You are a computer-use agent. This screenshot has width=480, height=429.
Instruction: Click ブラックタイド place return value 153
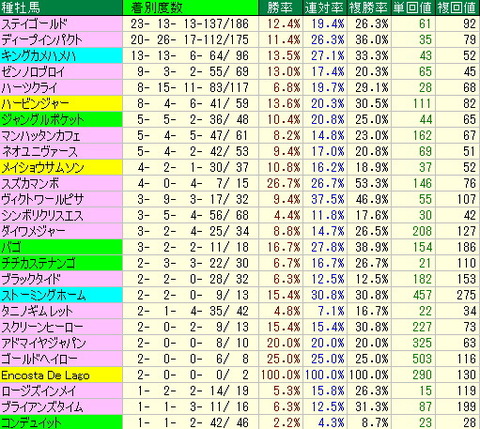tap(466, 280)
